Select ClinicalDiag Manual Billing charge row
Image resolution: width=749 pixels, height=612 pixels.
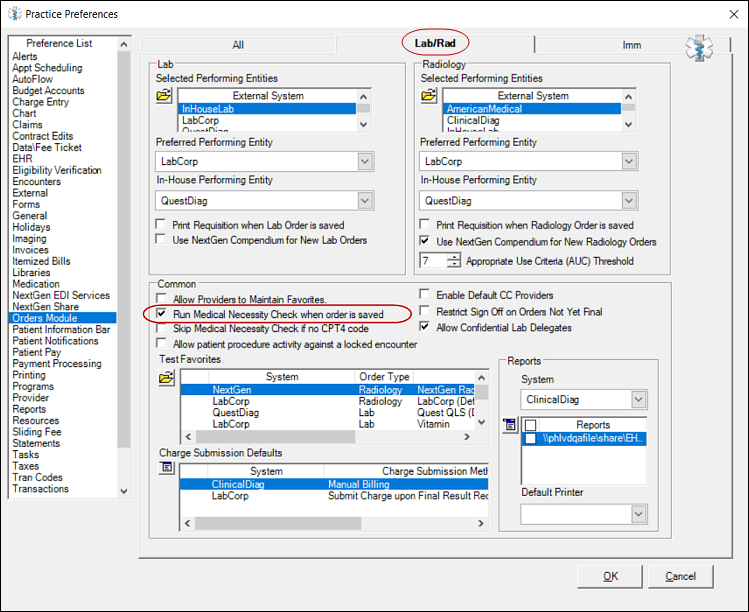pos(334,484)
